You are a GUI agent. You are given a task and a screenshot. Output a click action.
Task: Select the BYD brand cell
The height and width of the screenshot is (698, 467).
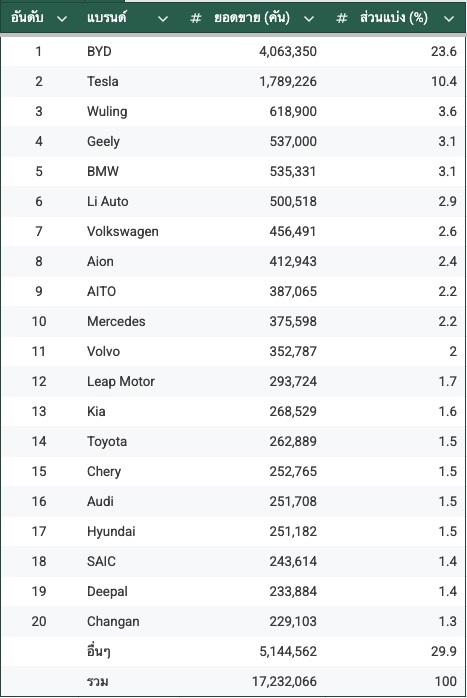[99, 52]
